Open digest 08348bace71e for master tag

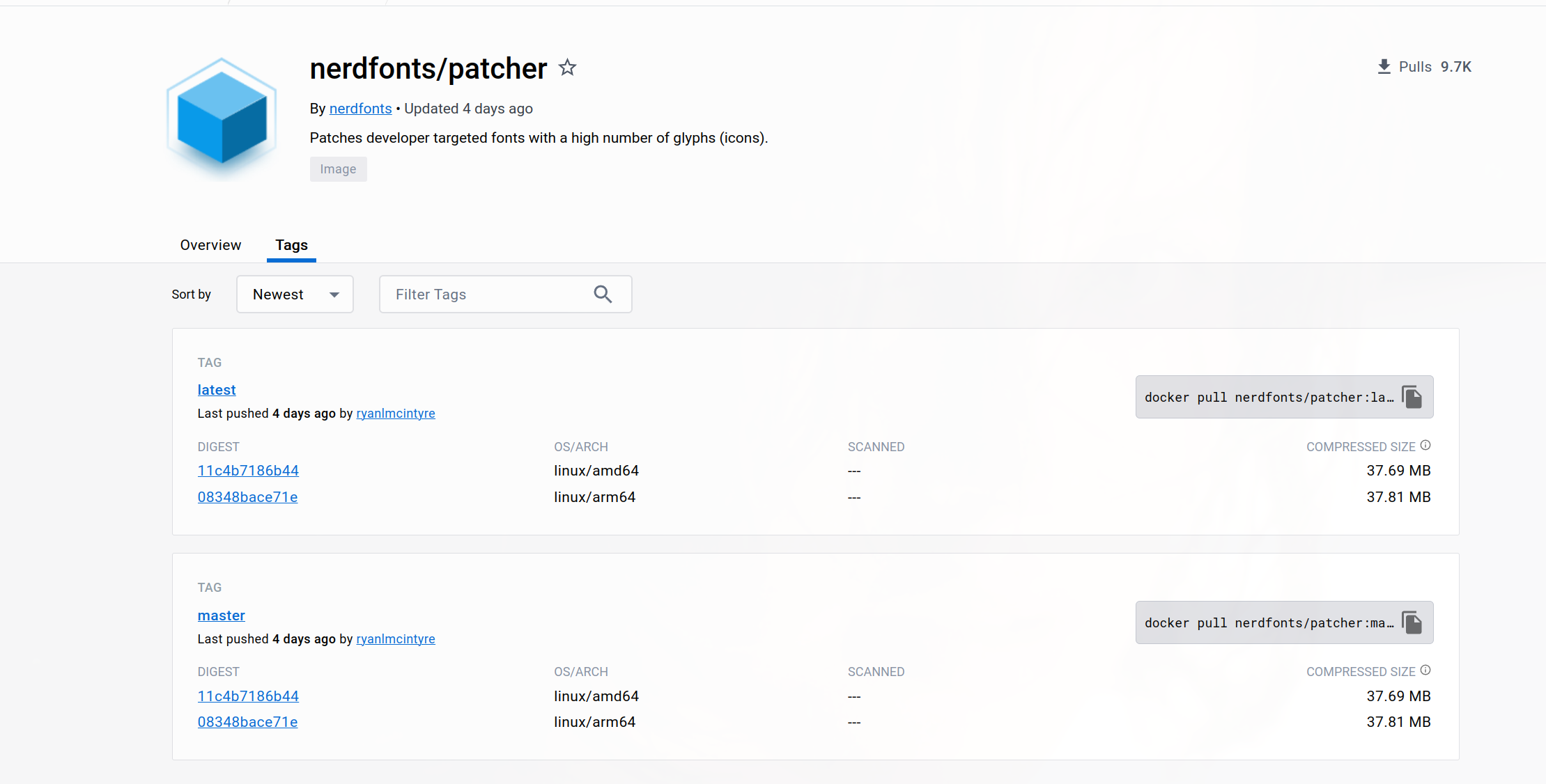(247, 722)
